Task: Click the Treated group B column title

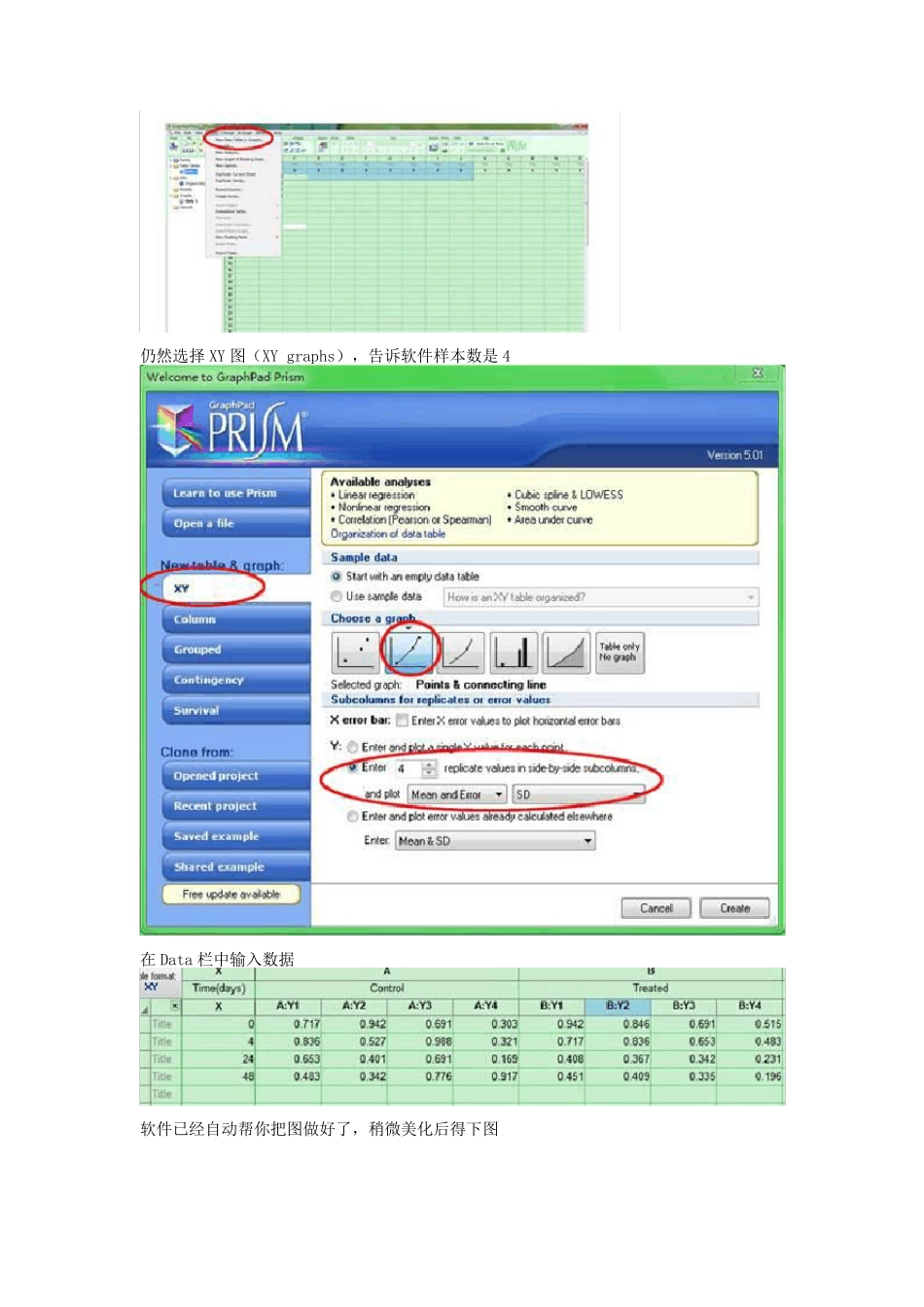Action: [x=651, y=988]
